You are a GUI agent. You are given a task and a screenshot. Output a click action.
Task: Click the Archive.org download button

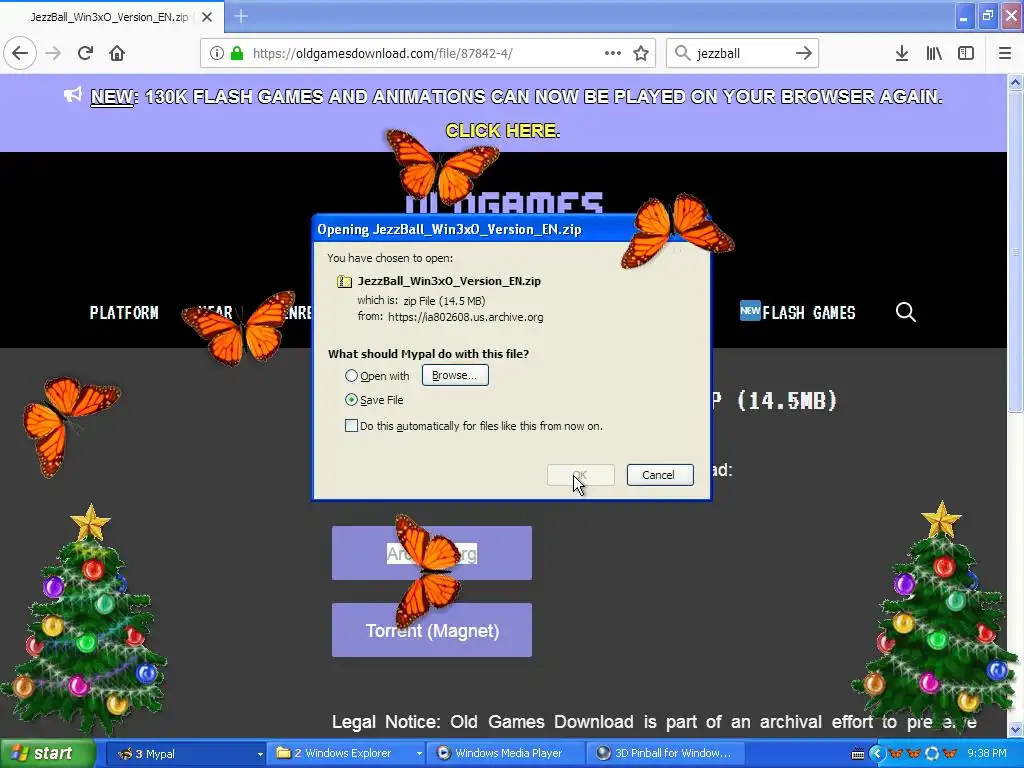coord(432,553)
